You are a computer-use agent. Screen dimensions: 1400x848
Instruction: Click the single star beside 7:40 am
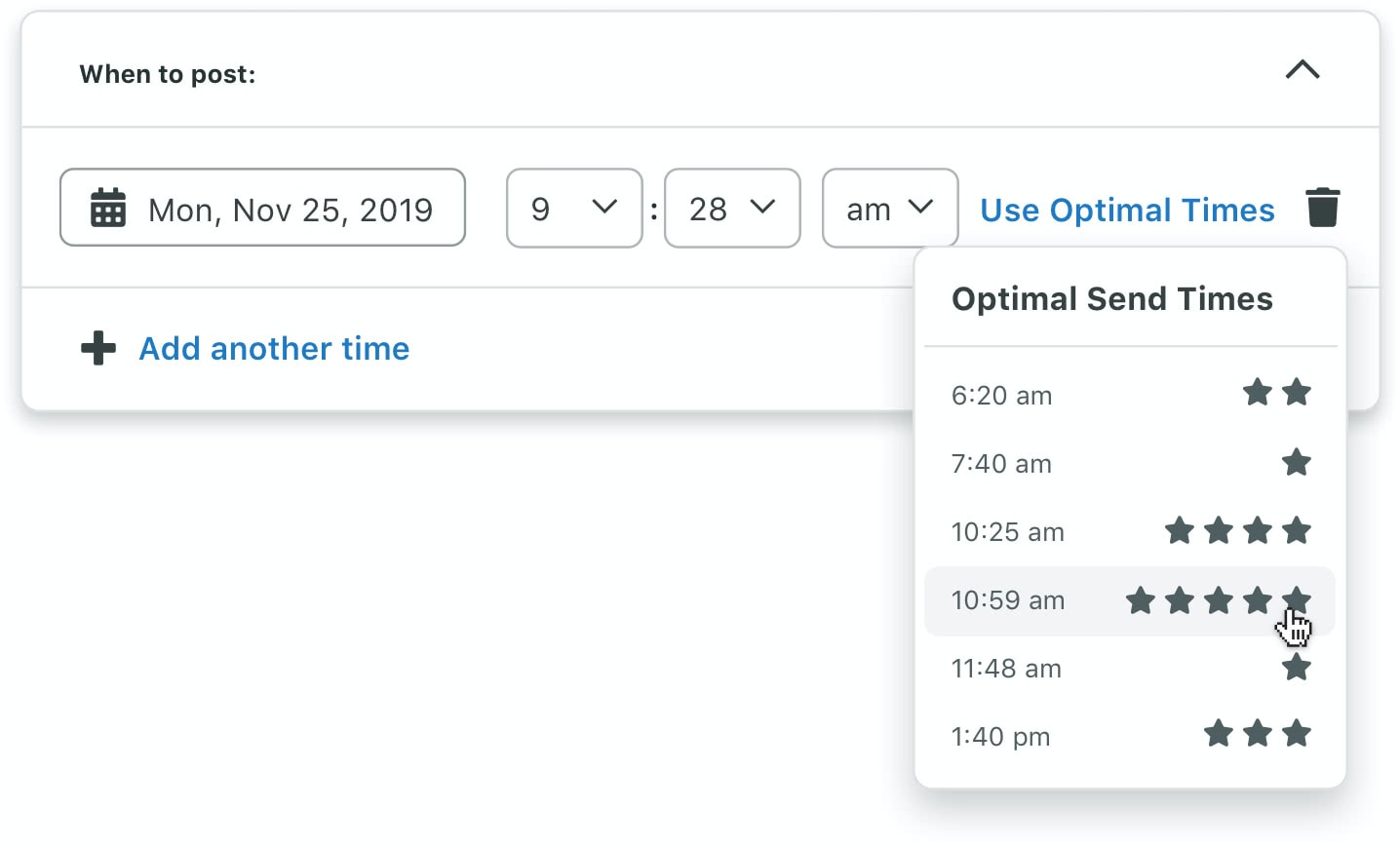click(x=1296, y=462)
